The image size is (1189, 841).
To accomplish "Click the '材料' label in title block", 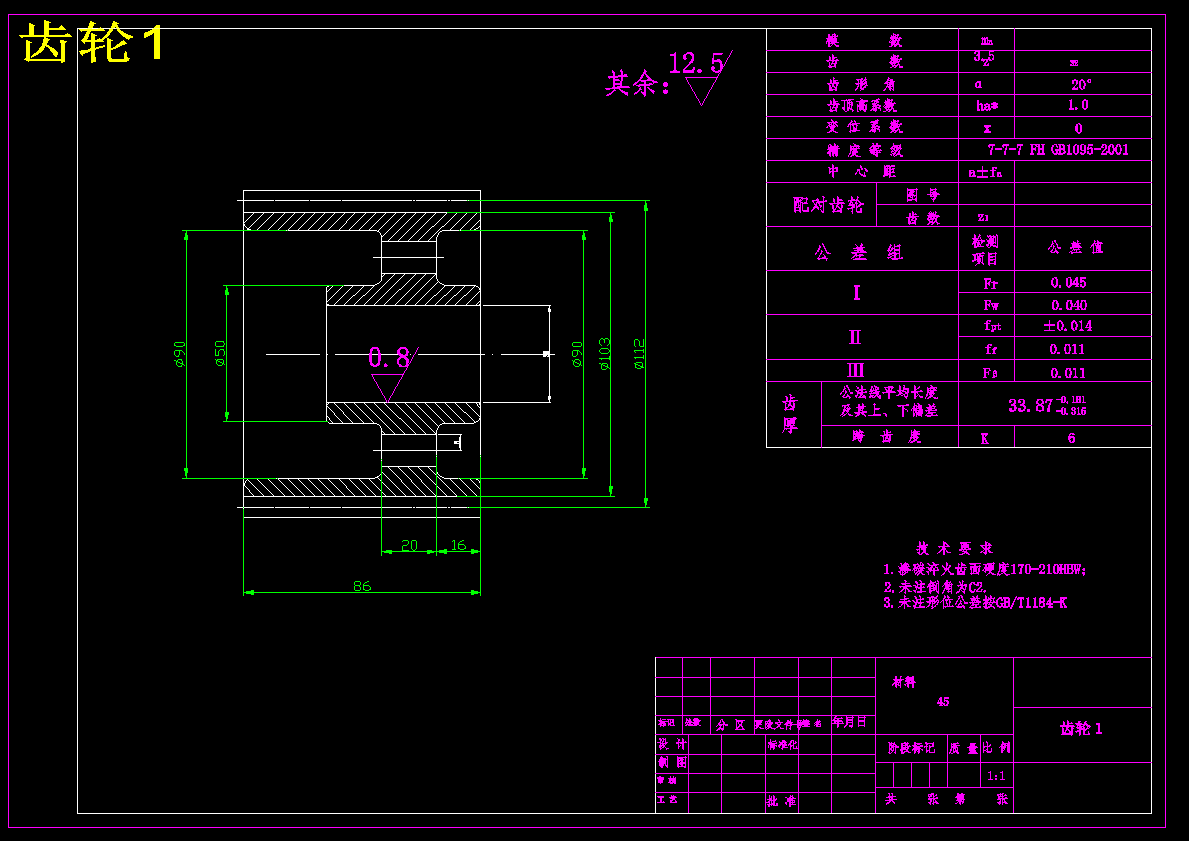I will pyautogui.click(x=904, y=683).
